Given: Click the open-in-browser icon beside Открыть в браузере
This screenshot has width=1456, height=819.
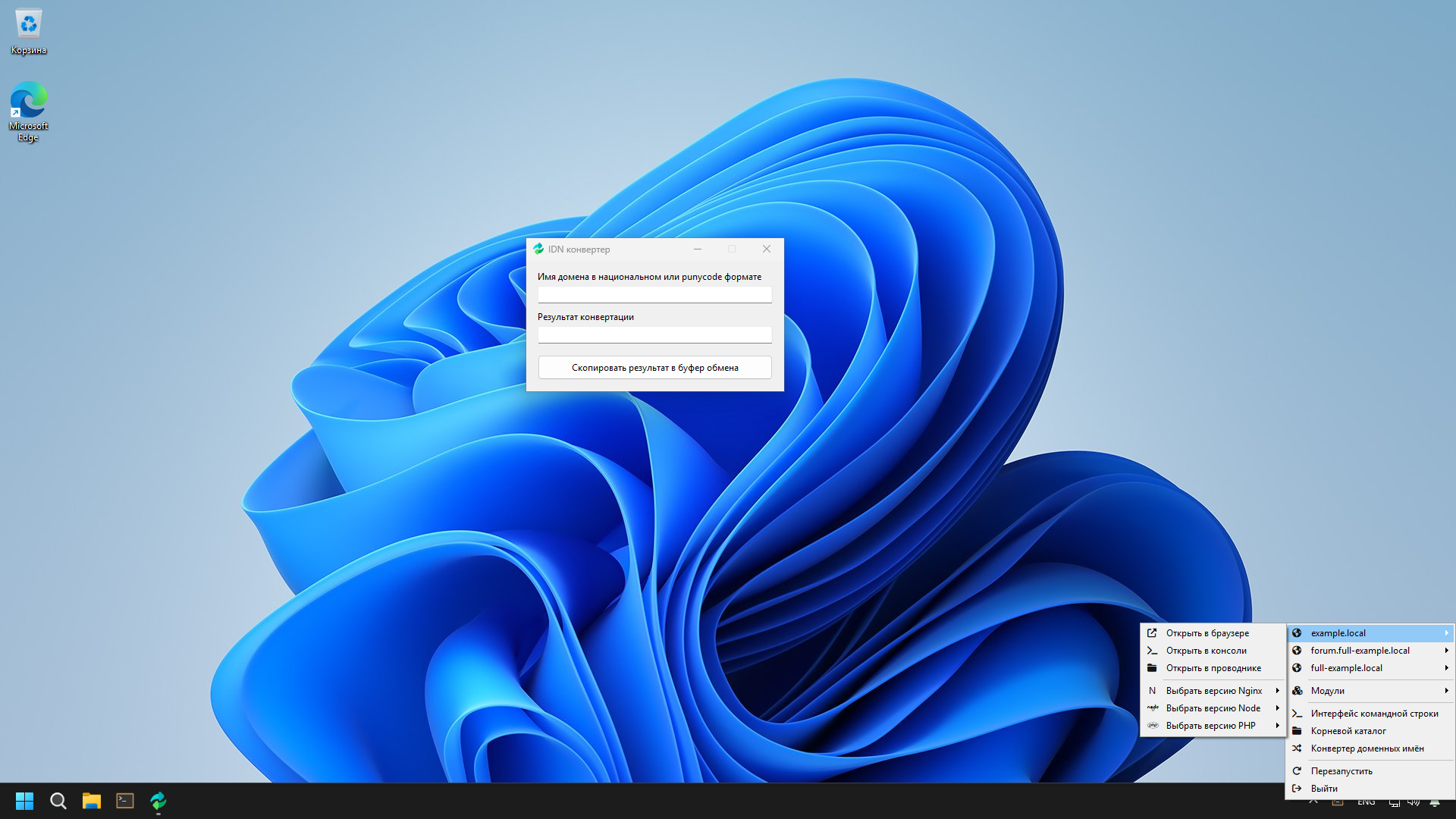Looking at the screenshot, I should pos(1152,632).
